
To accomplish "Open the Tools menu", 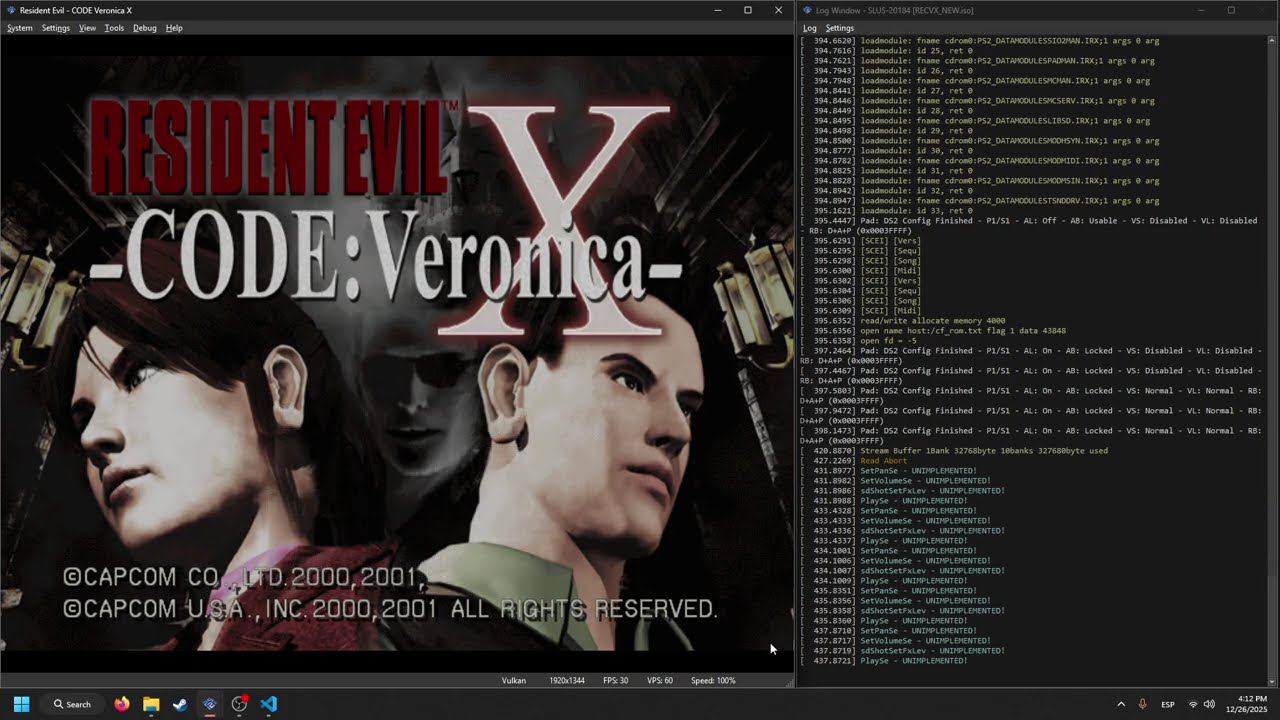I will point(114,28).
